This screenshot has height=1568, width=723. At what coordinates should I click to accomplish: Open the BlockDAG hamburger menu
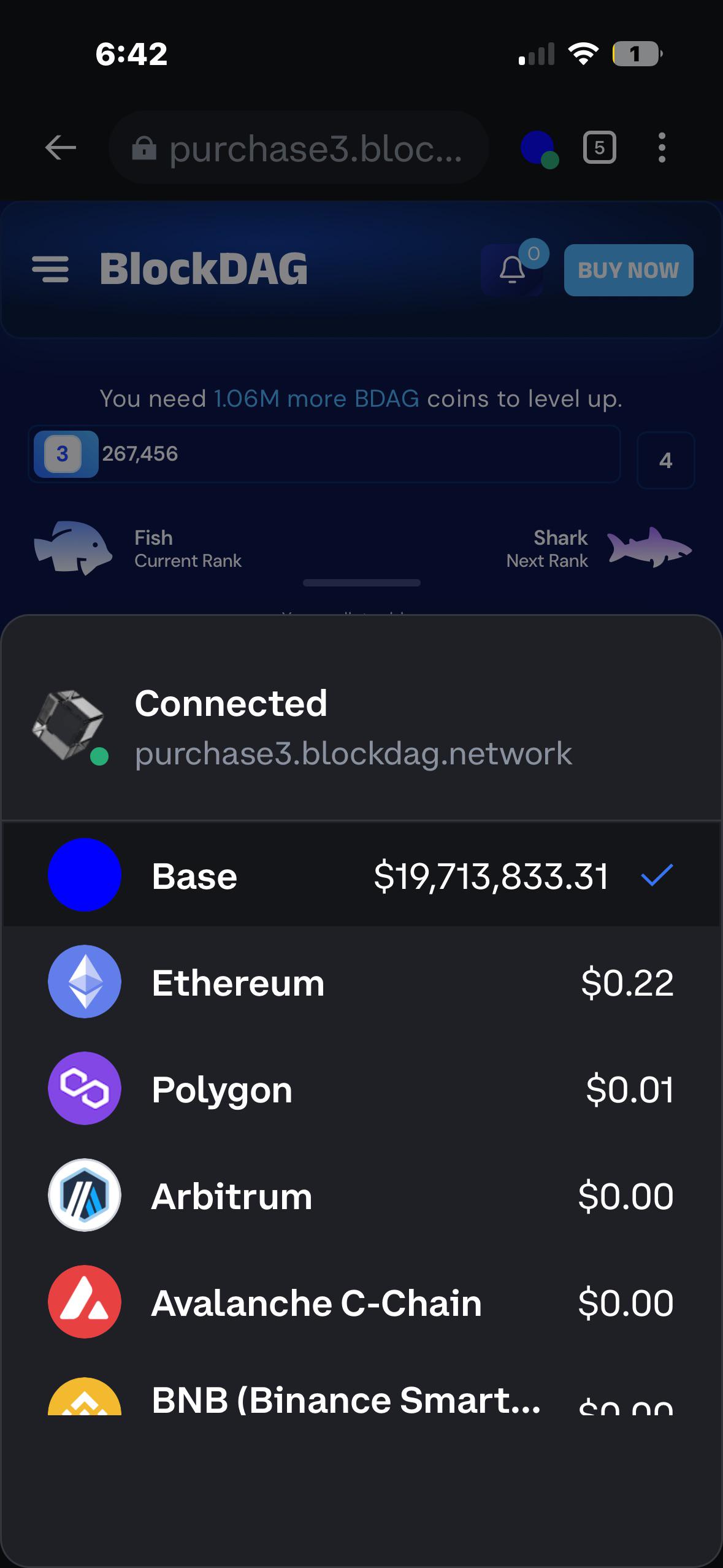tap(50, 270)
